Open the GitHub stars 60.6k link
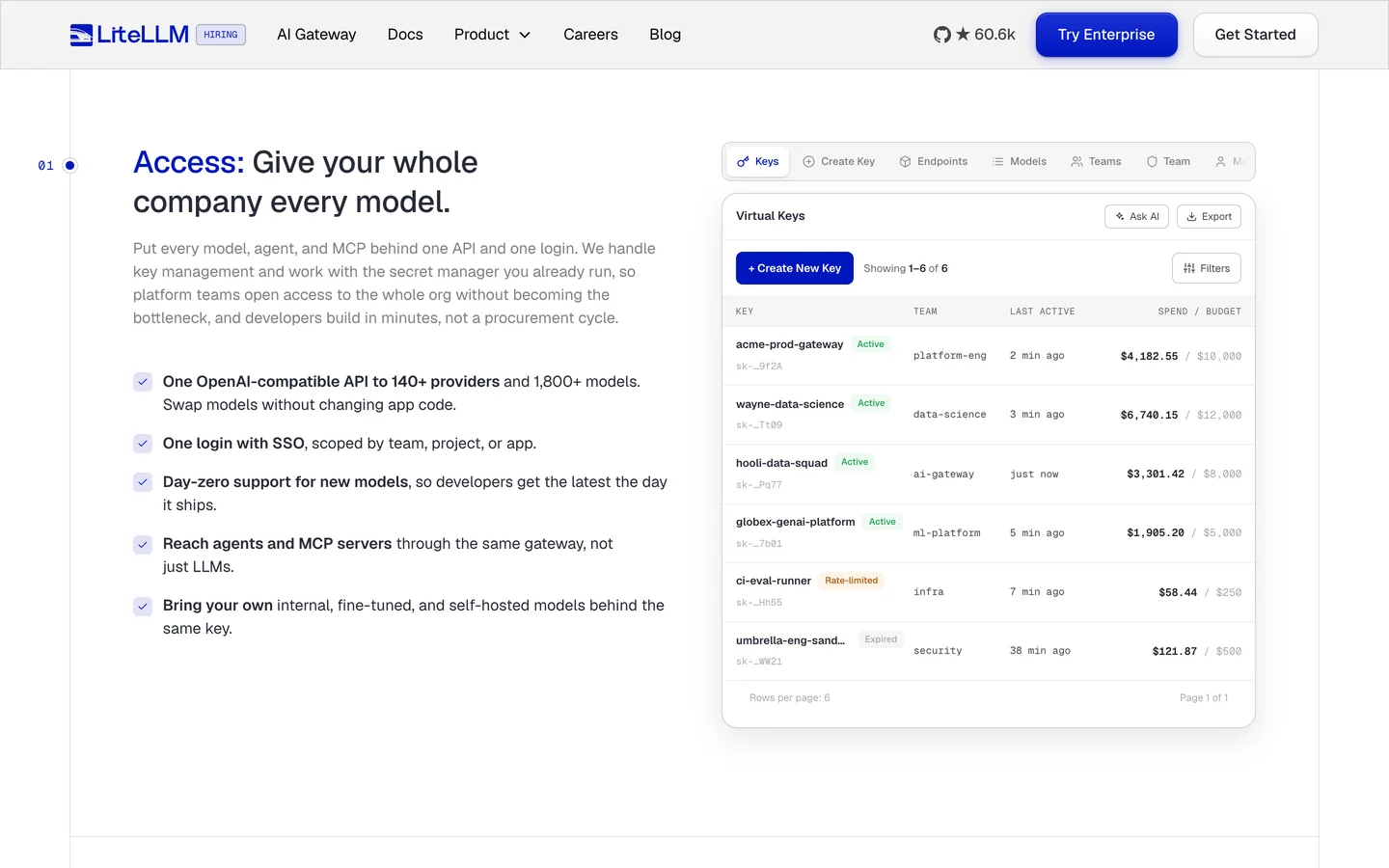The image size is (1389, 868). click(974, 35)
